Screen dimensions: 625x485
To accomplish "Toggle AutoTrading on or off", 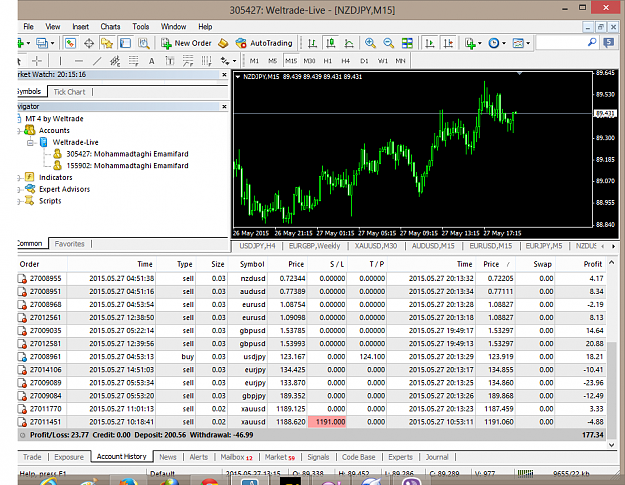I will click(x=264, y=43).
